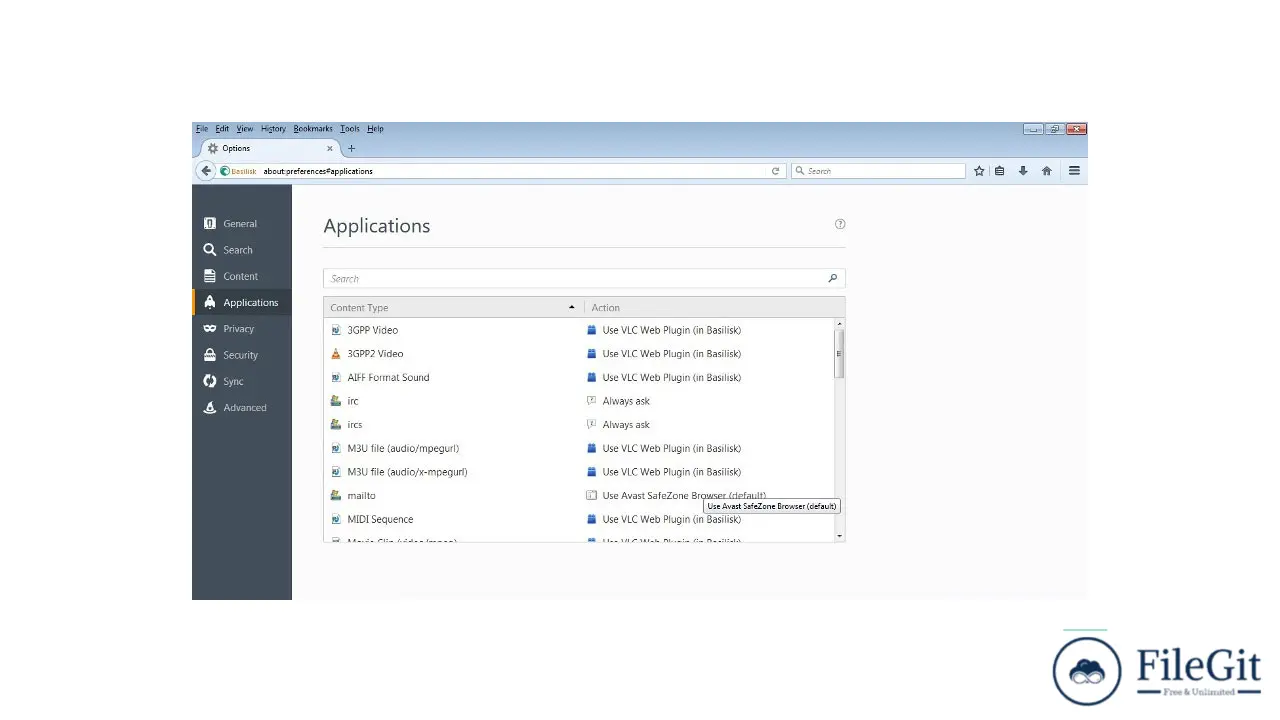Open action dropdown for M3U audio/x-mpegurl
Screen dimensions: 1280x720
pos(709,472)
